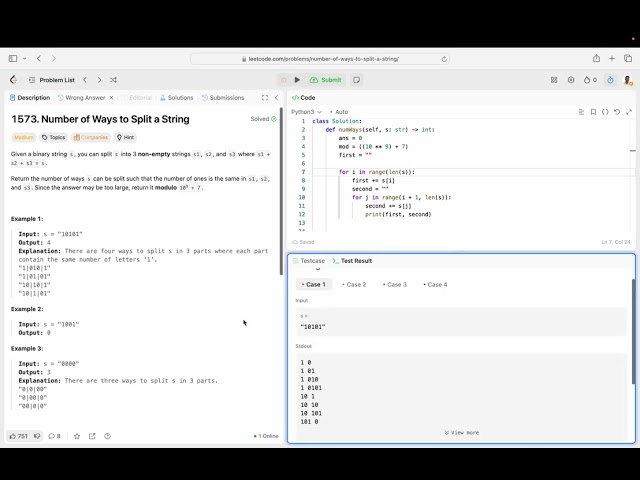Open the Python3 language dropdown
This screenshot has height=480, width=640.
point(306,112)
